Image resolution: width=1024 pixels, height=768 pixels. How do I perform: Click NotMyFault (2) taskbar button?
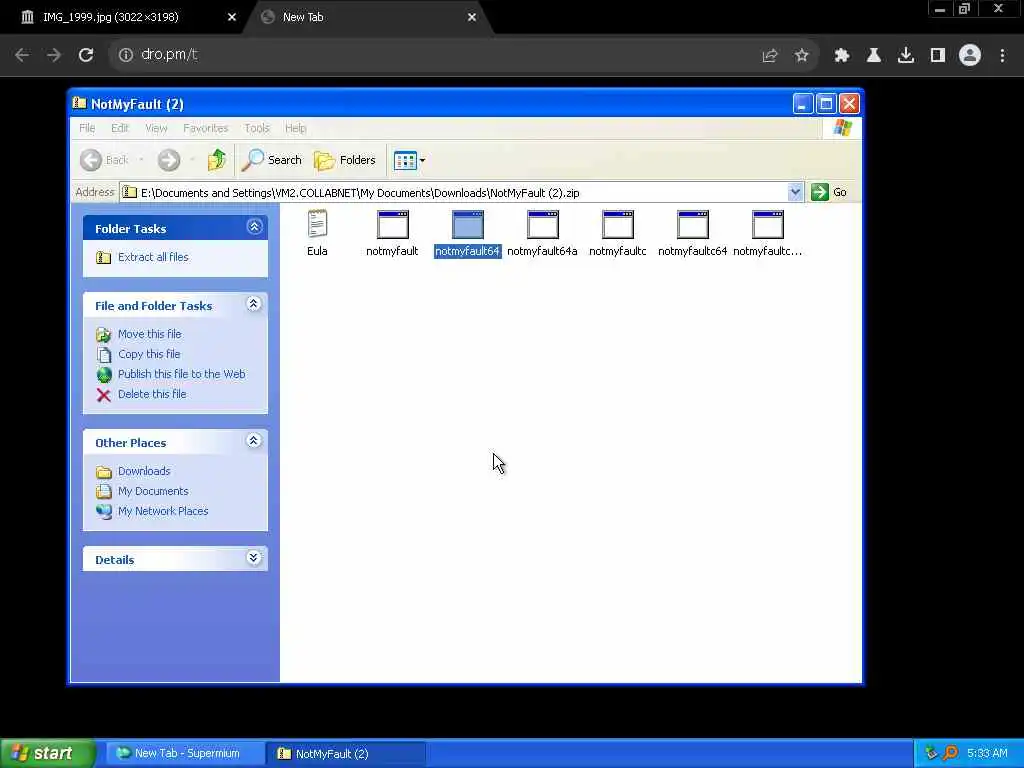coord(345,754)
